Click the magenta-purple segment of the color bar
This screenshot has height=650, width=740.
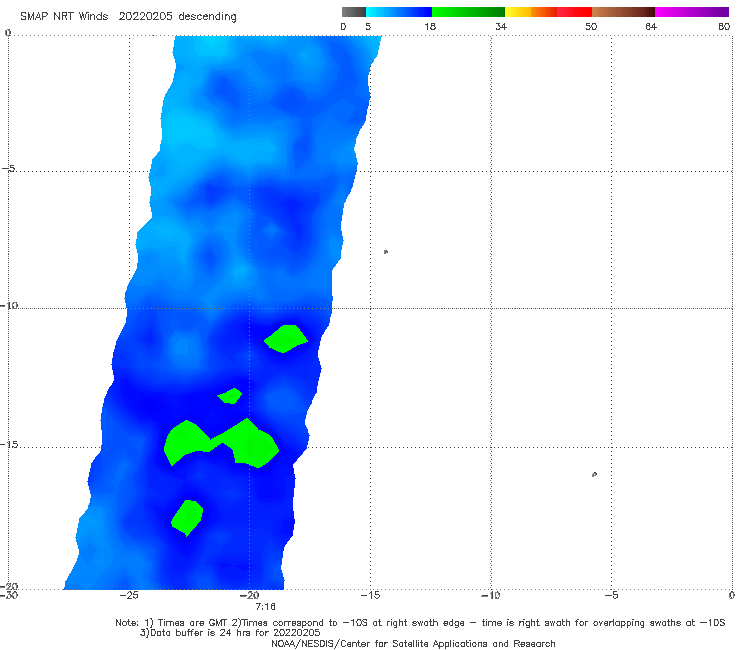pyautogui.click(x=692, y=12)
